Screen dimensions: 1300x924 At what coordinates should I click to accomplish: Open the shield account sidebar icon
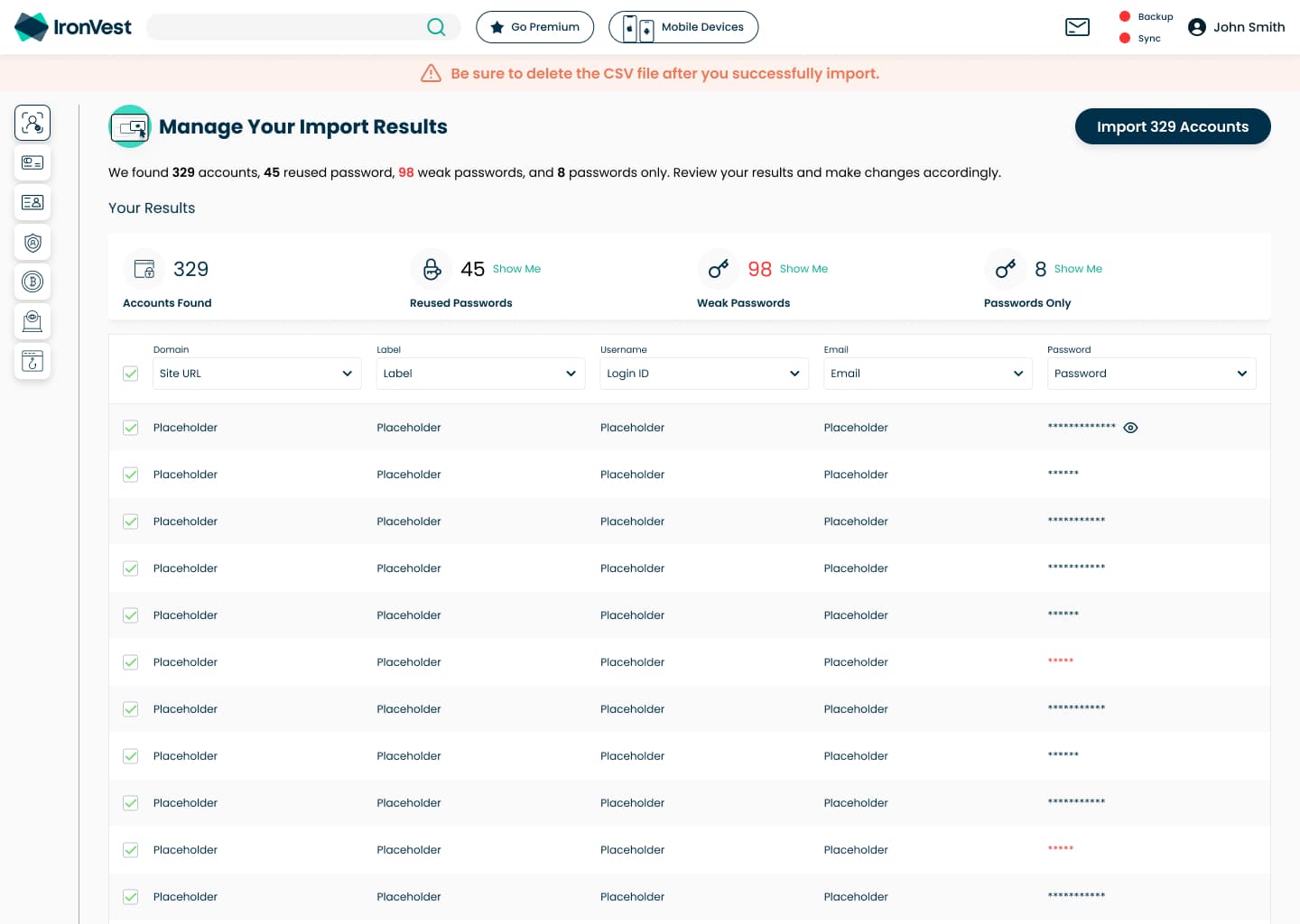(x=32, y=242)
